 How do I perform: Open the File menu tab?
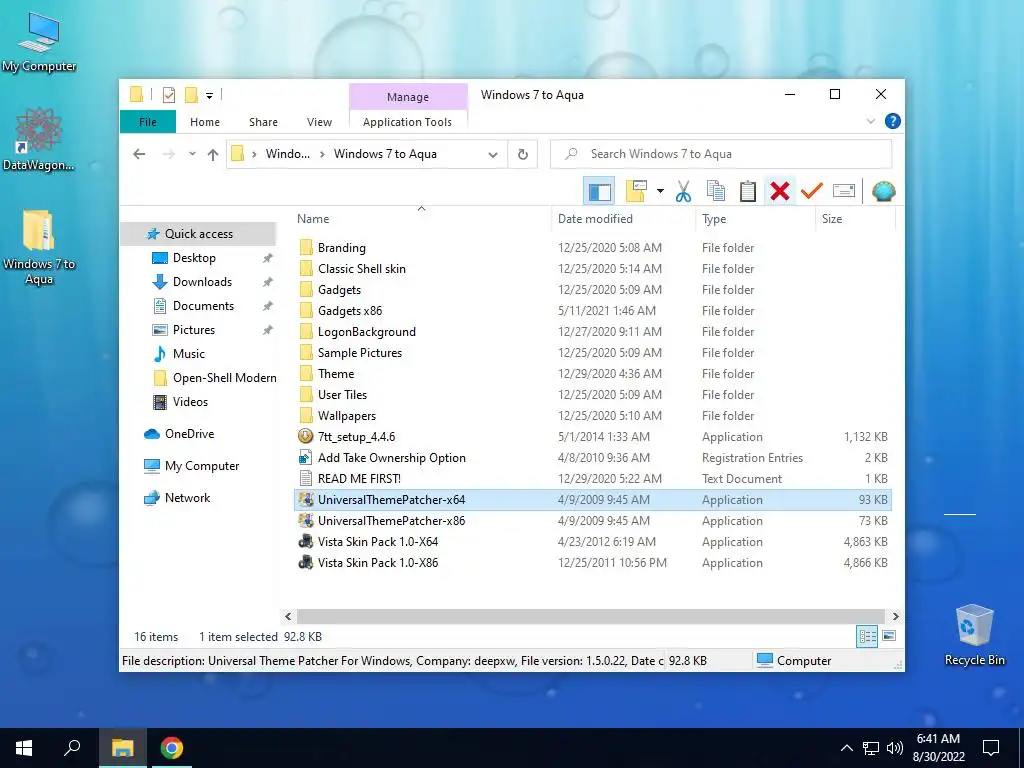(x=148, y=122)
